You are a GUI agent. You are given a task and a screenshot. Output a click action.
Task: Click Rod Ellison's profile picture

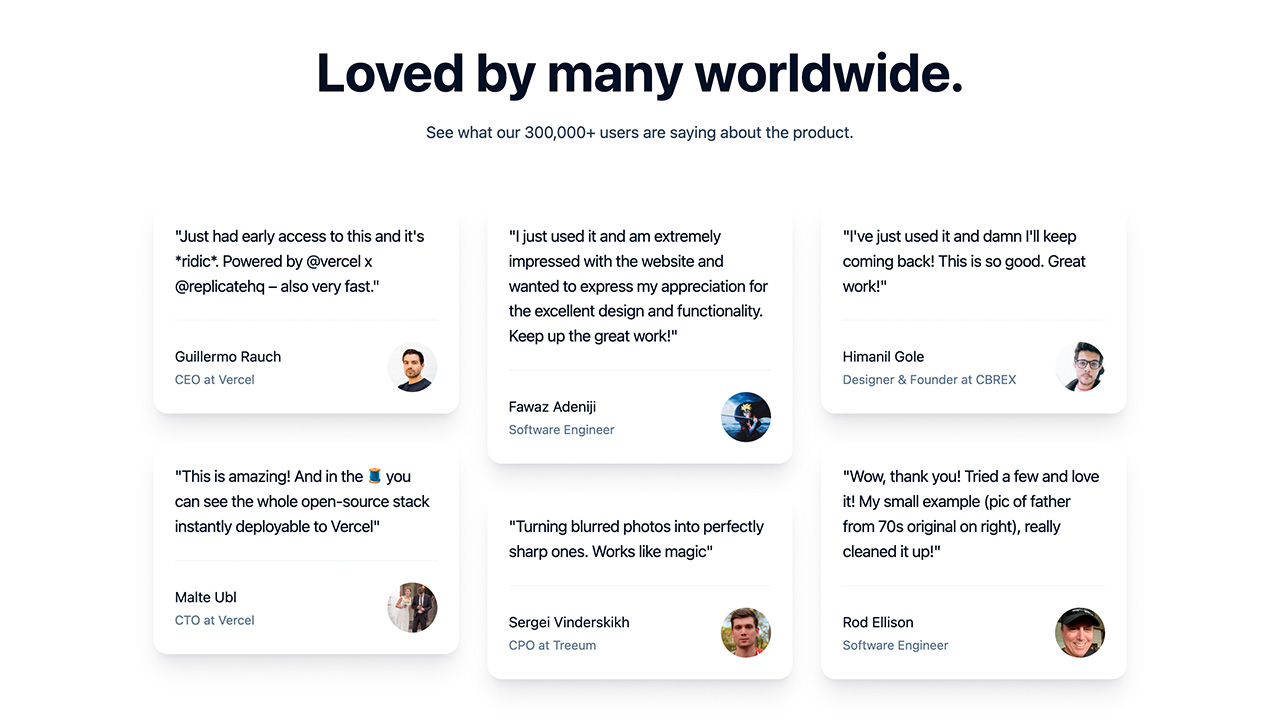[1080, 633]
